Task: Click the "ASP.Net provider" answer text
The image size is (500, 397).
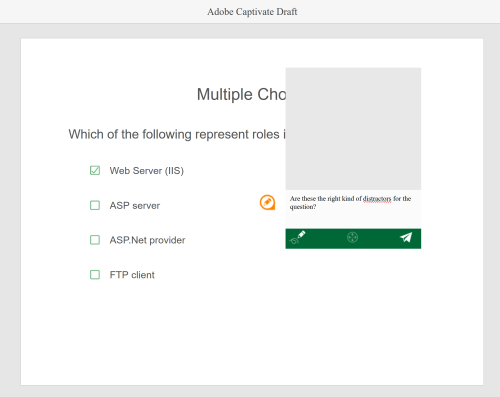Action: click(x=147, y=240)
